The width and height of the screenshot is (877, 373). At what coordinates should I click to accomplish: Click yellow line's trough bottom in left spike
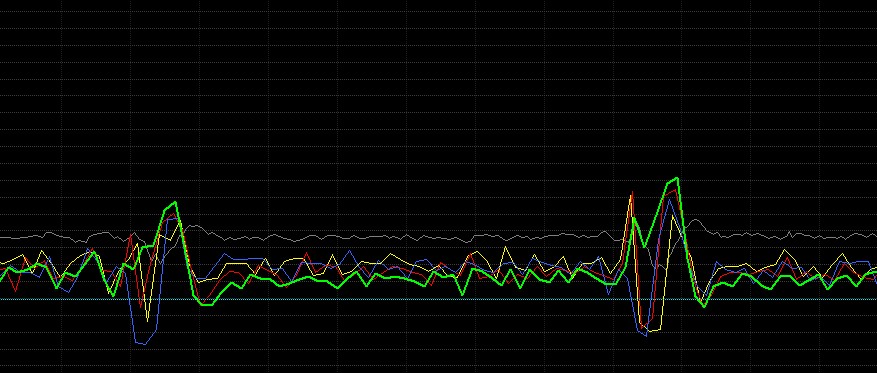147,320
